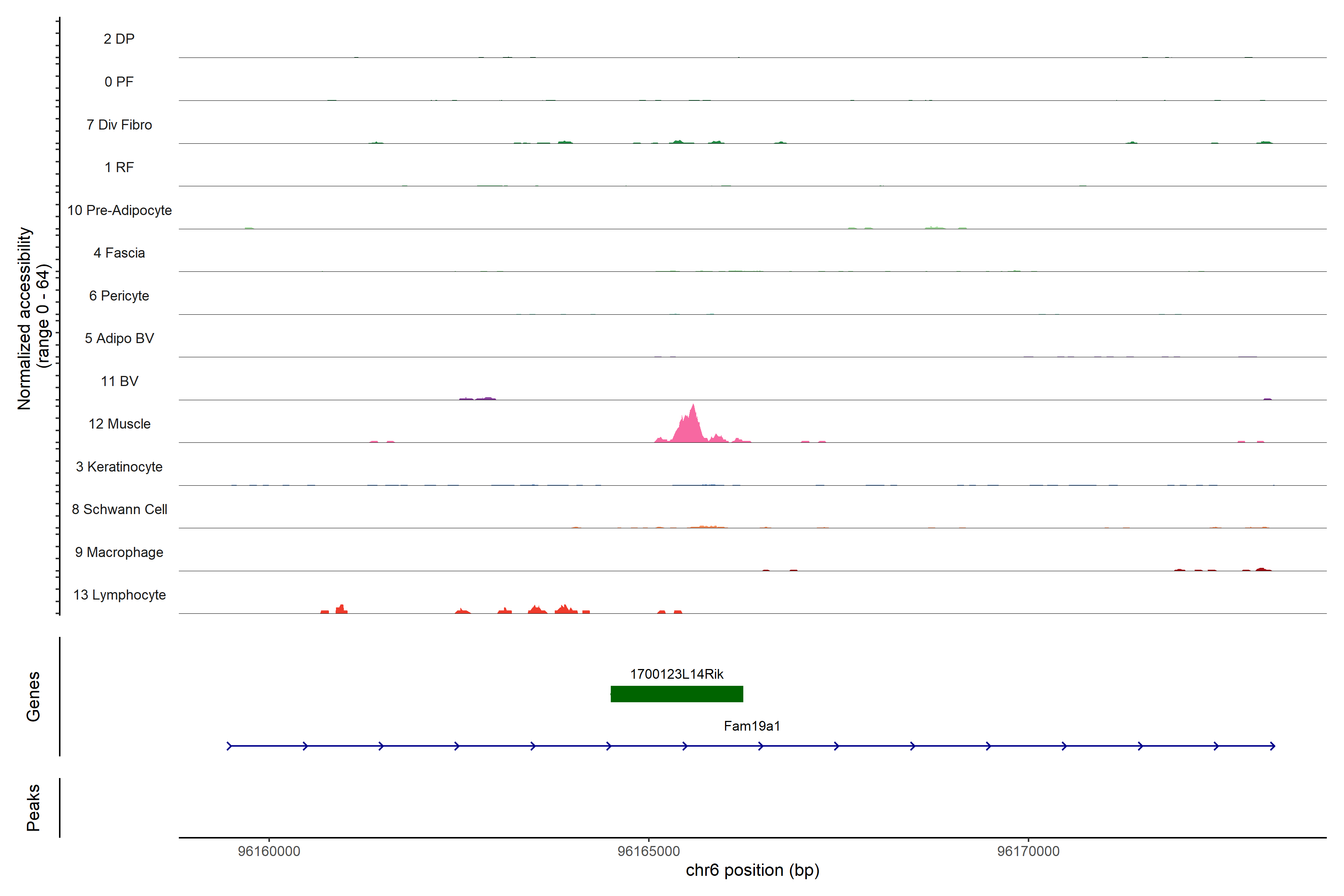
Task: Click the Peaks panel label
Action: (x=33, y=807)
